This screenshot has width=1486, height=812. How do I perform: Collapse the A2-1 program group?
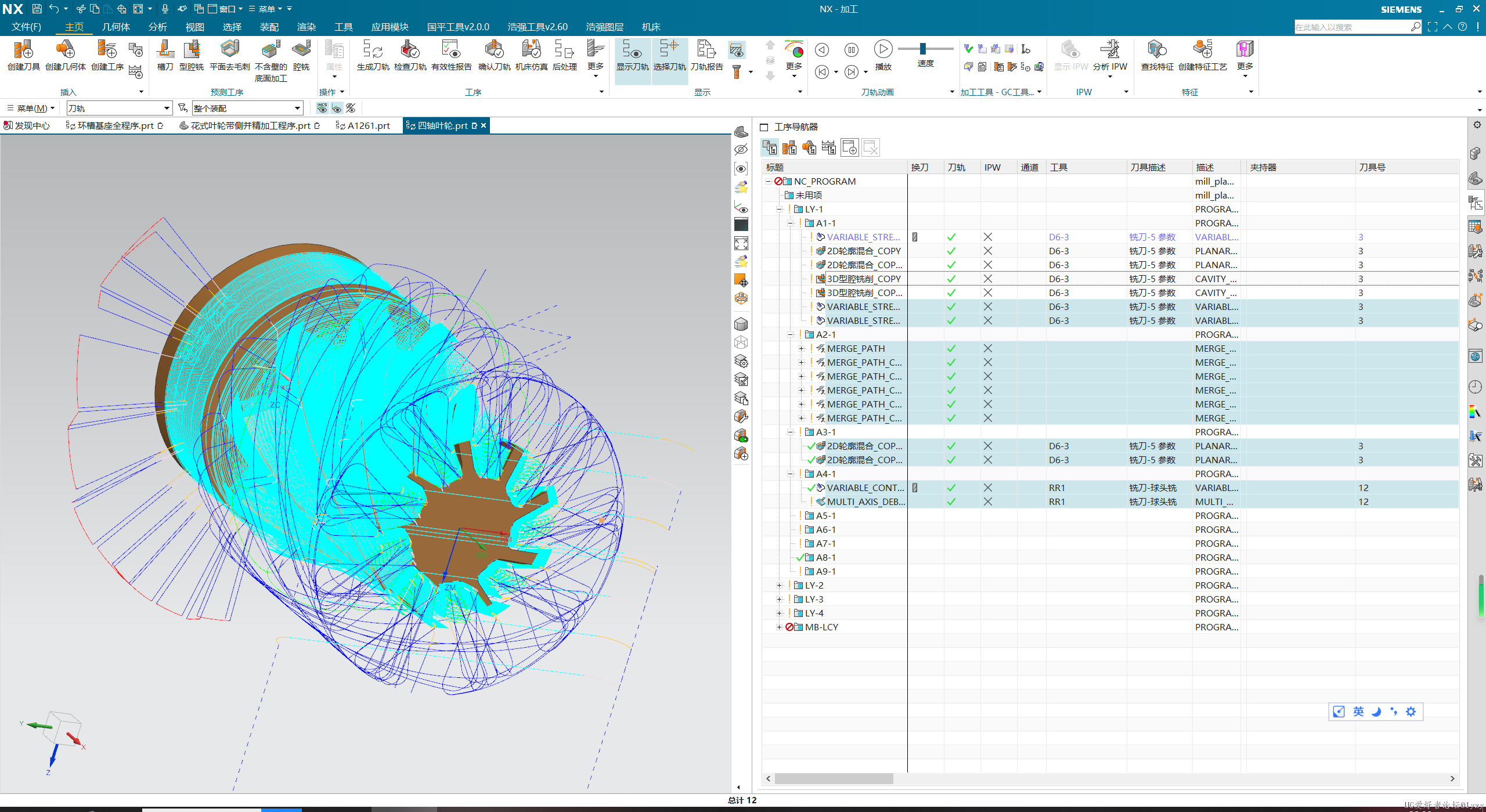coord(790,334)
